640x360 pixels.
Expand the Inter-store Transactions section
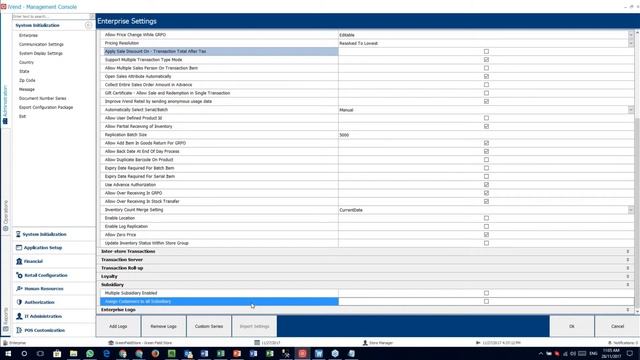tap(628, 251)
